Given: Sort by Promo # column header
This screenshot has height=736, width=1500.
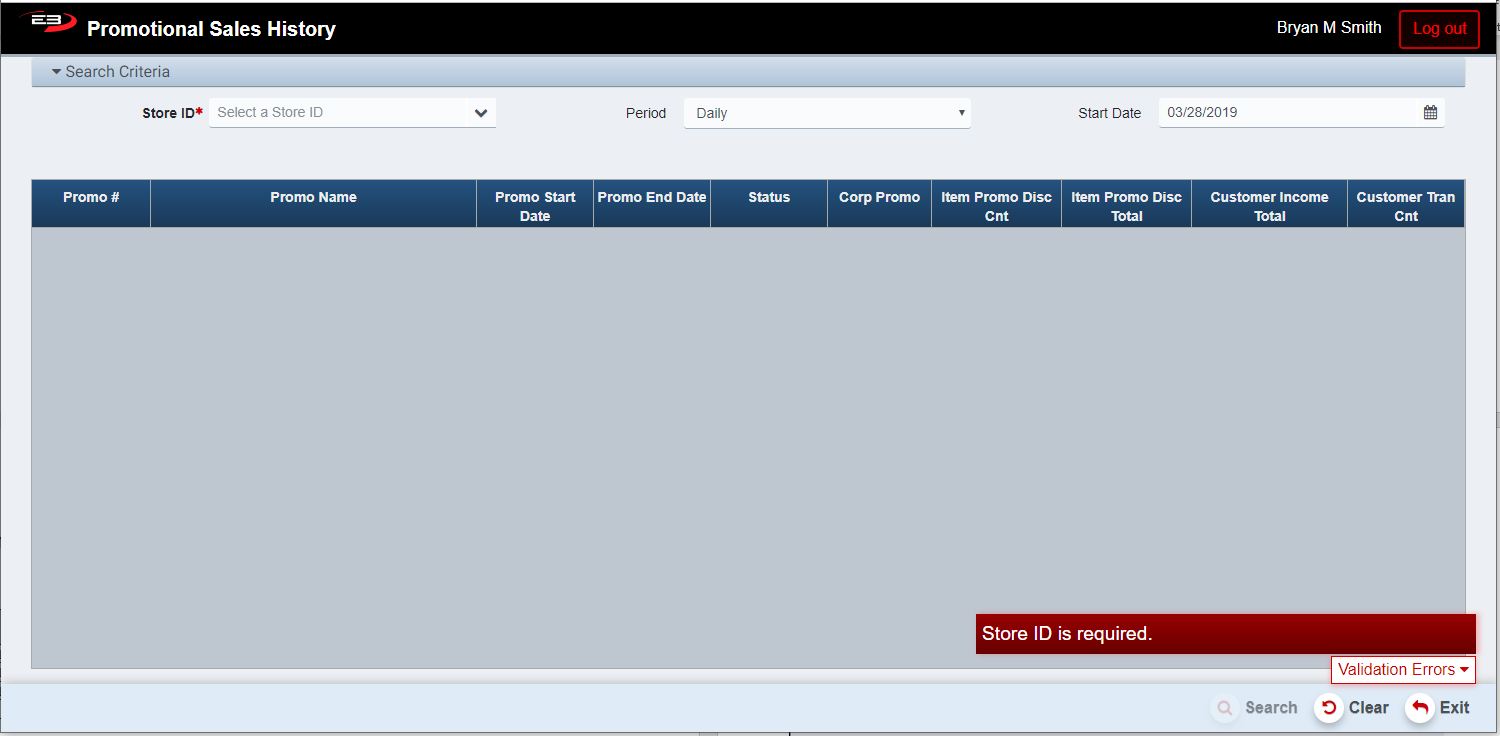Looking at the screenshot, I should tap(91, 198).
